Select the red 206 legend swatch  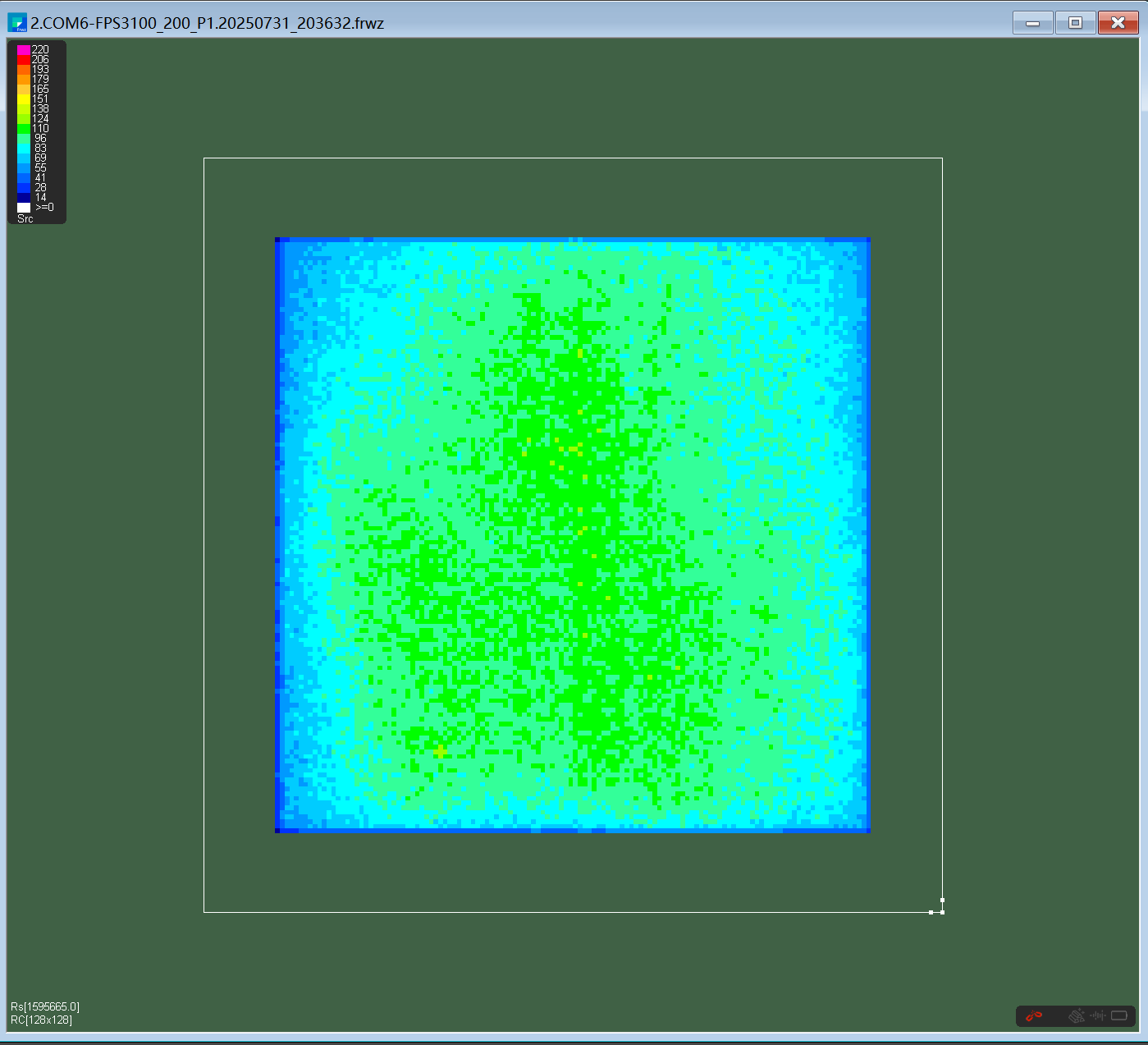[24, 60]
